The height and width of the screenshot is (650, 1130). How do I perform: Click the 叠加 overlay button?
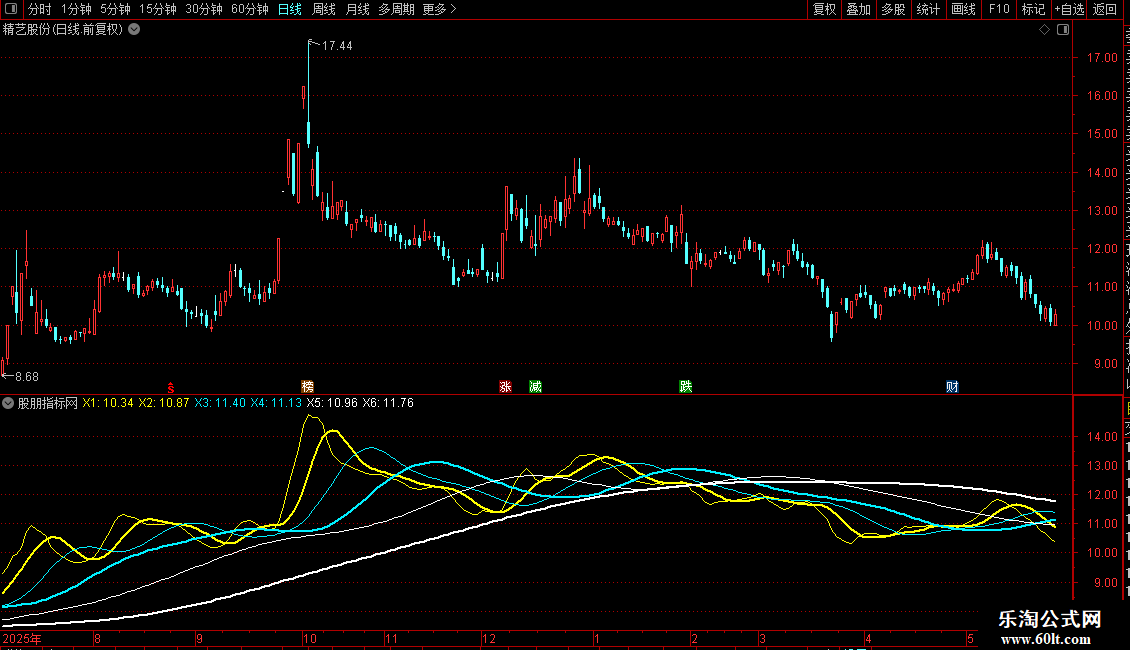point(858,9)
